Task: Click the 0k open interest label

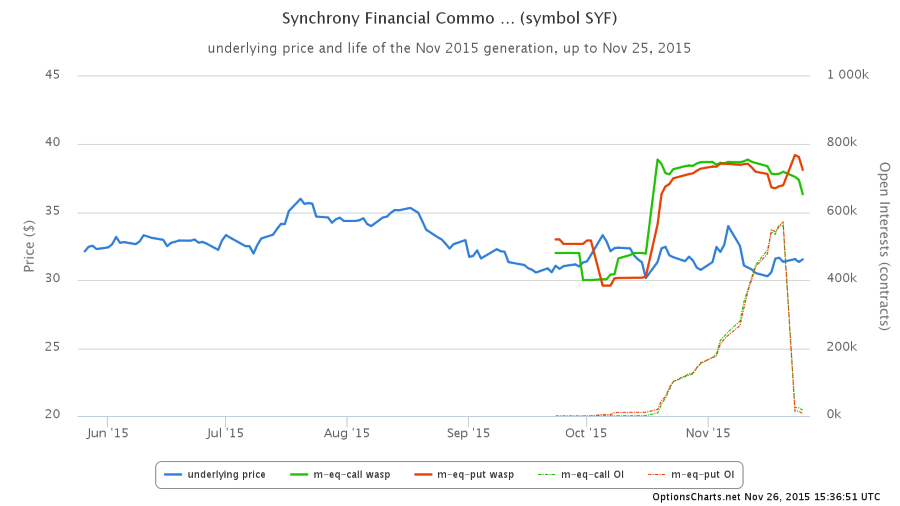Action: pyautogui.click(x=834, y=414)
